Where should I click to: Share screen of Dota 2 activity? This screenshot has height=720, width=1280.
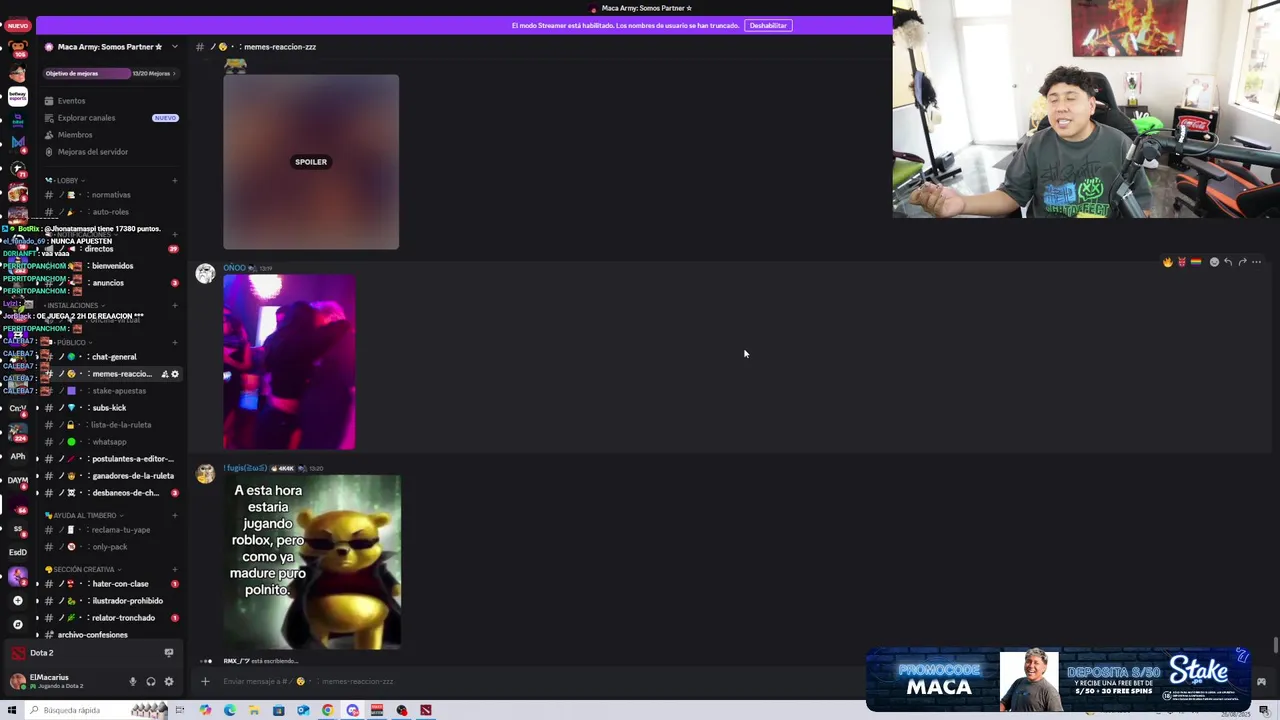point(168,653)
